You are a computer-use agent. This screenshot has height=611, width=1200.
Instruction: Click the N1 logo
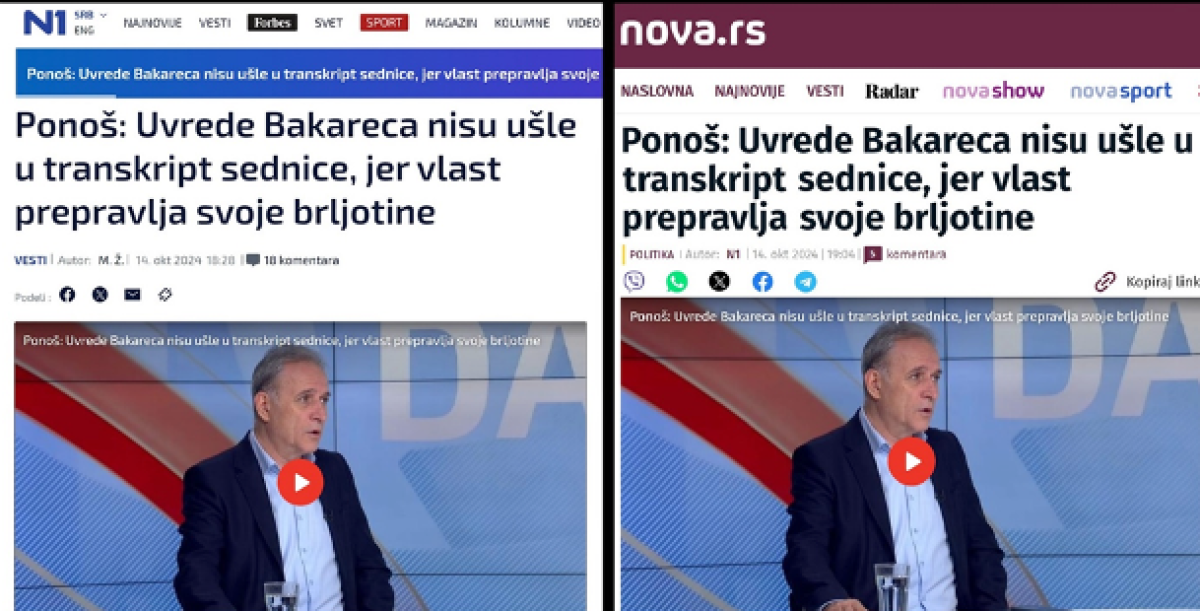[44, 22]
